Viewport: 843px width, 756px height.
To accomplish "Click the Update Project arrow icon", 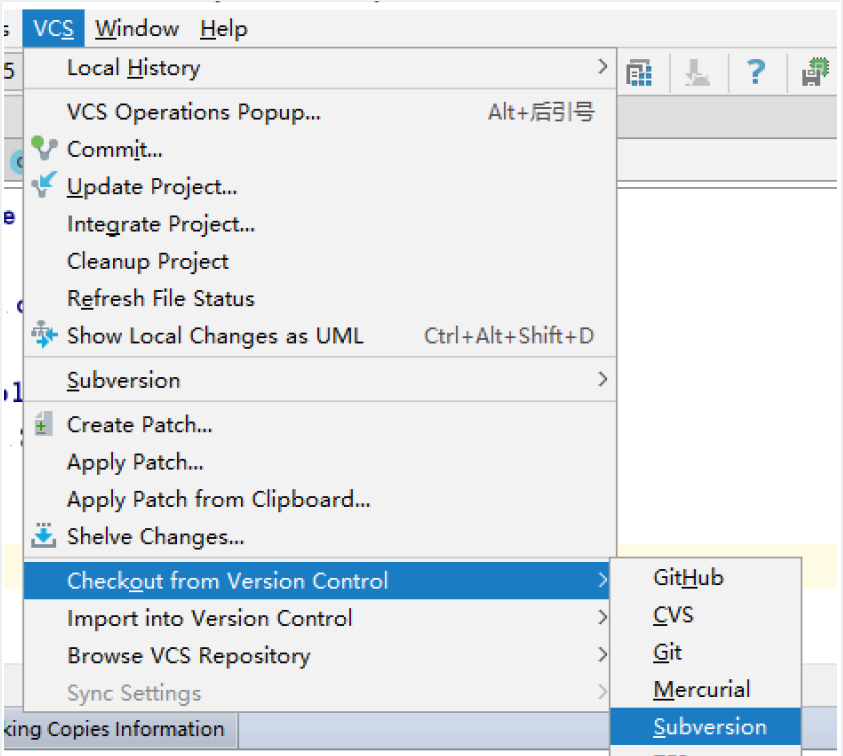I will pos(45,186).
